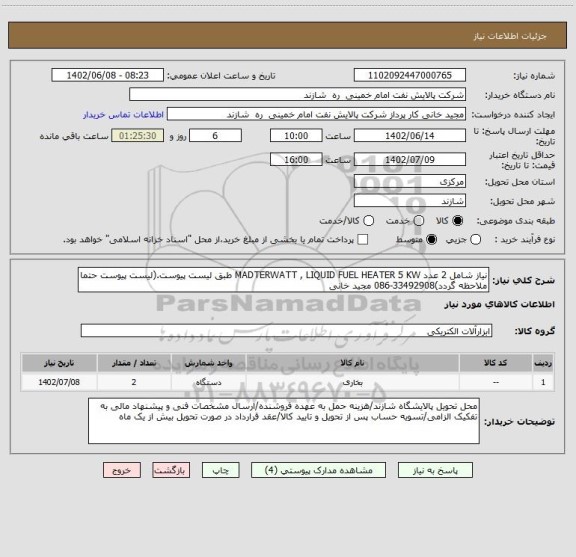This screenshot has height=557, width=576.
Task: Click the اطلاعات کالاهای مورد نیاز heading
Action: 499,304
